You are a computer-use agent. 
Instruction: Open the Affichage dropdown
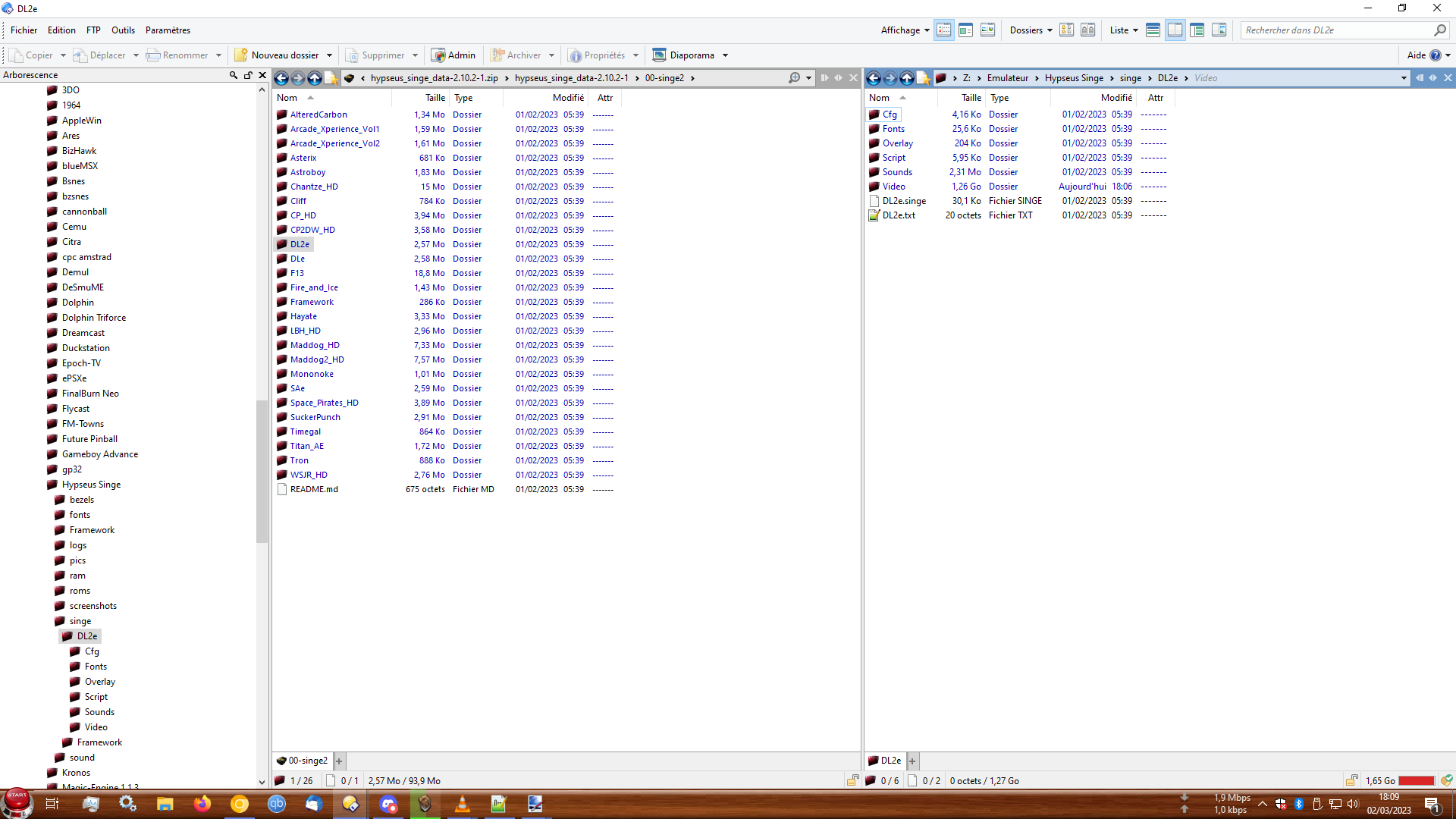click(x=905, y=30)
